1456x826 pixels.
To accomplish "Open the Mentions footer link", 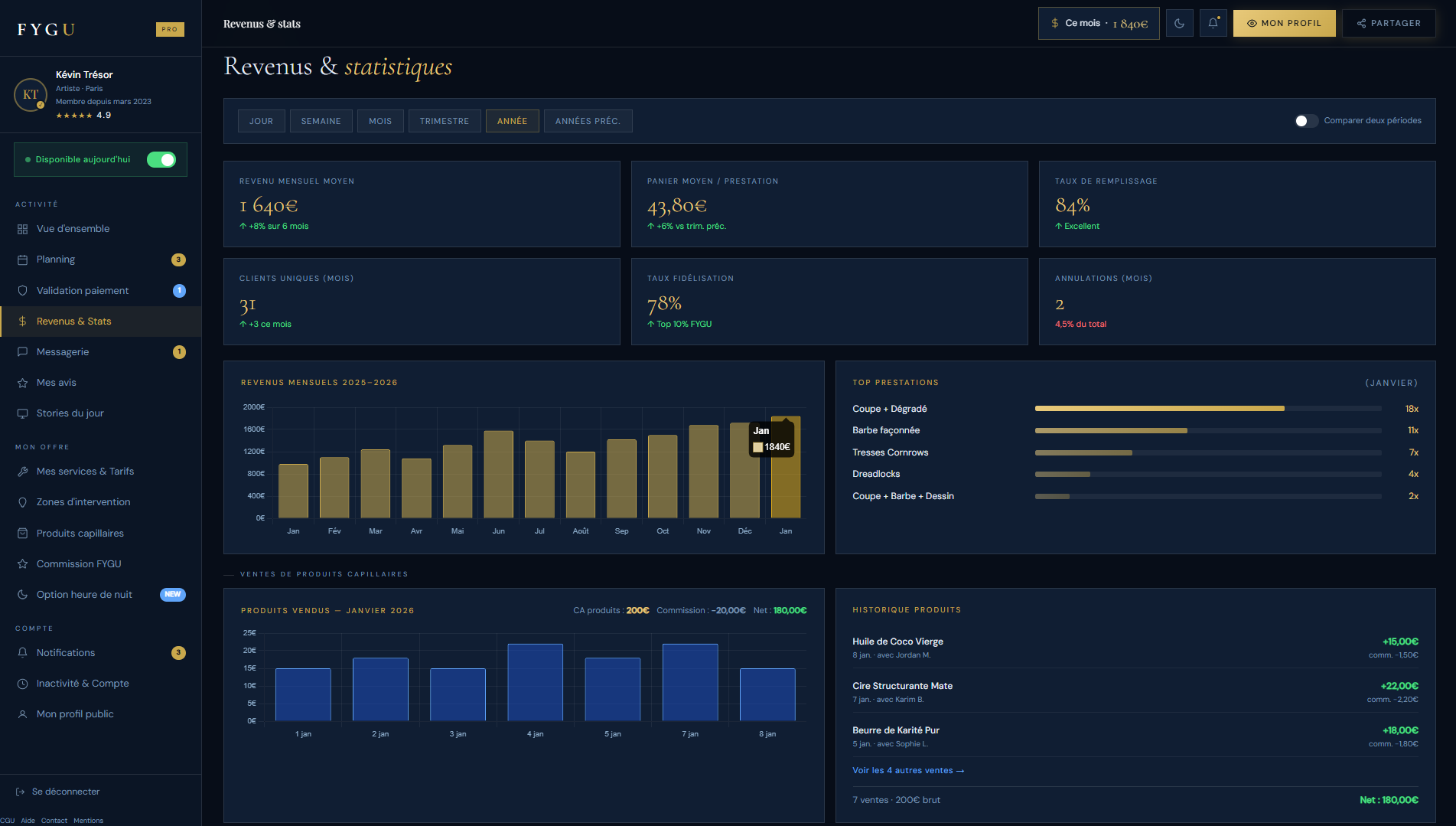I will pyautogui.click(x=88, y=821).
